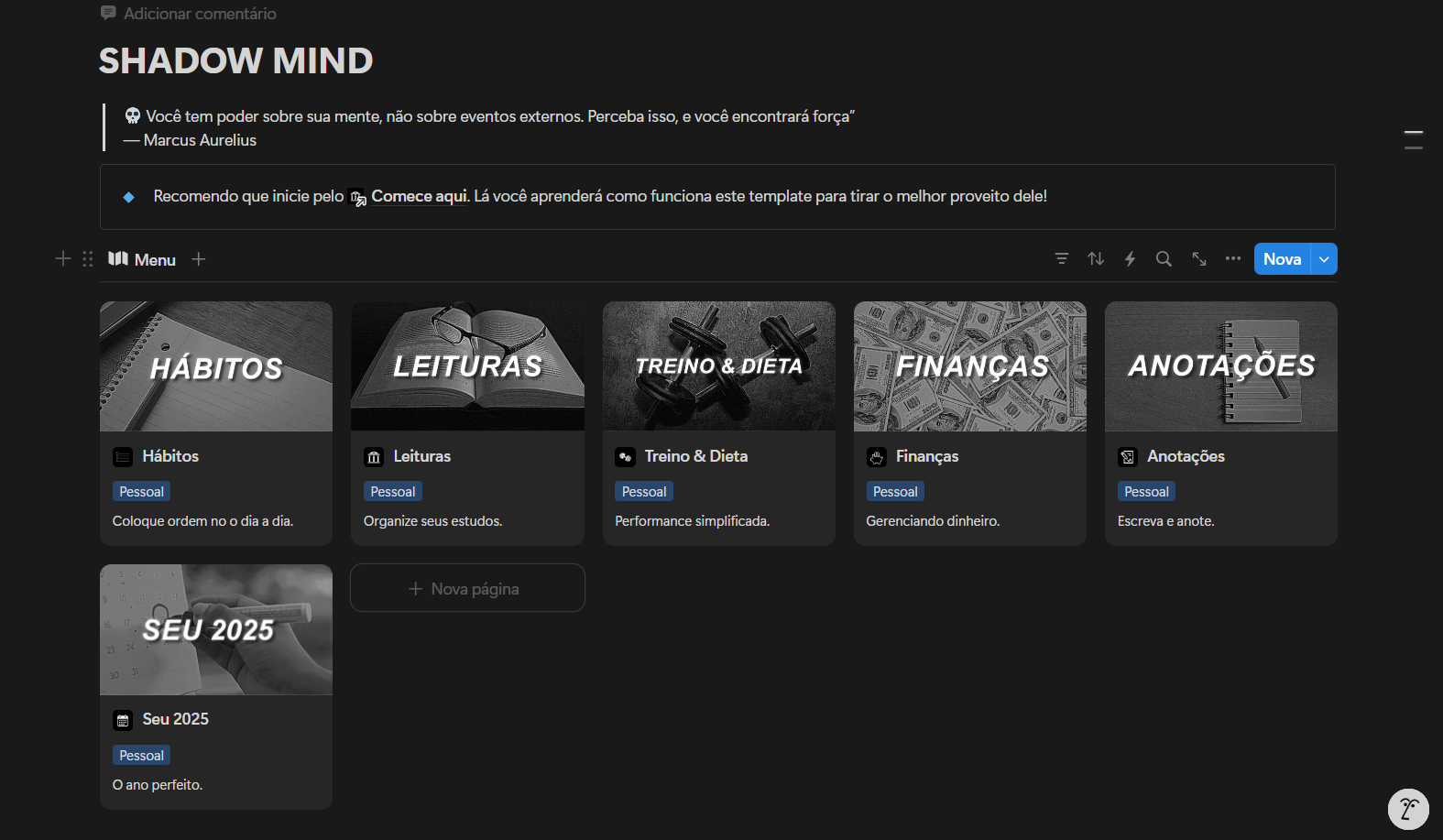Click the Leituras page icon
The image size is (1443, 840).
[x=374, y=457]
